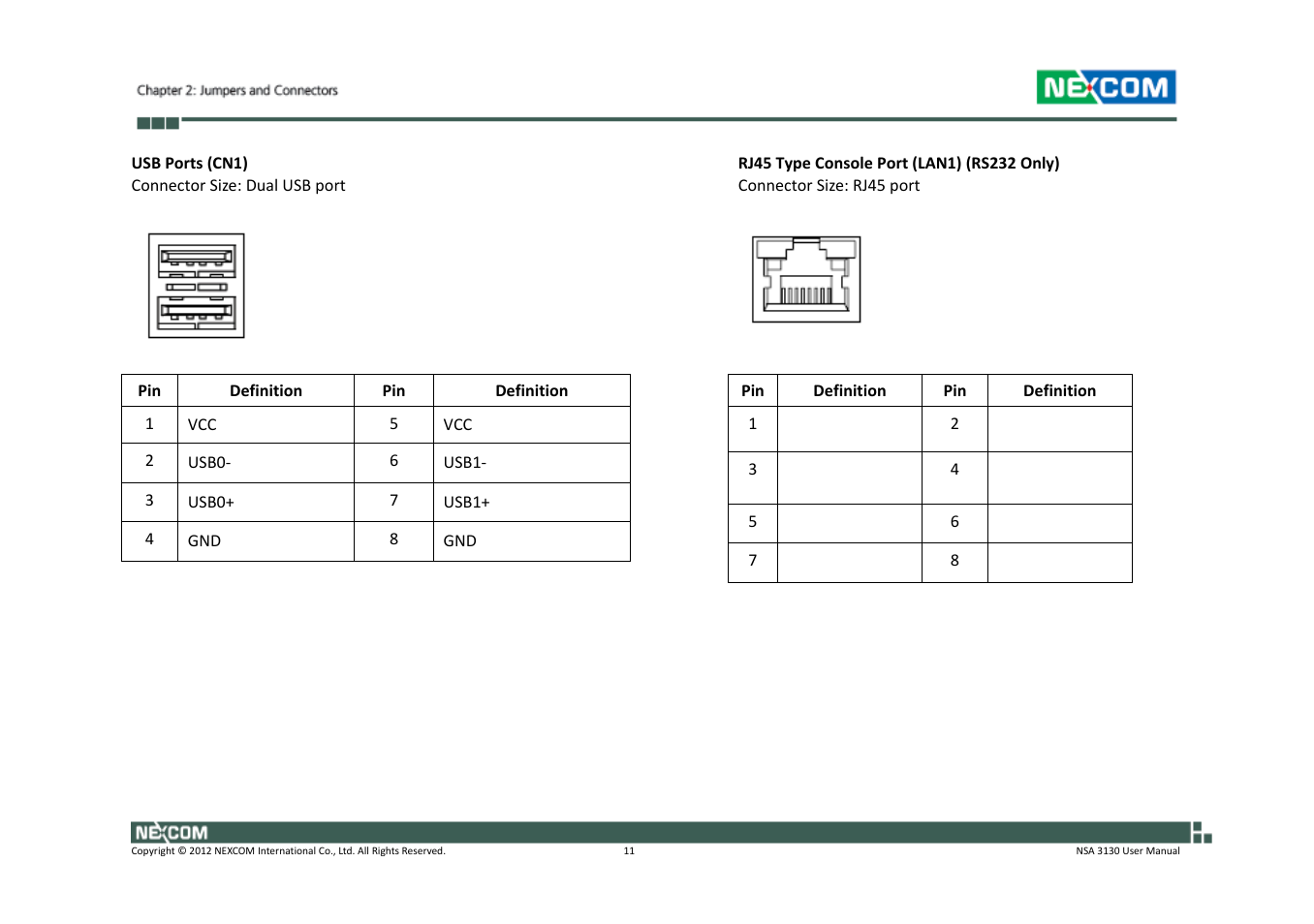Click pin number 6 in RJ45 table
The image size is (1314, 924).
pos(954,522)
